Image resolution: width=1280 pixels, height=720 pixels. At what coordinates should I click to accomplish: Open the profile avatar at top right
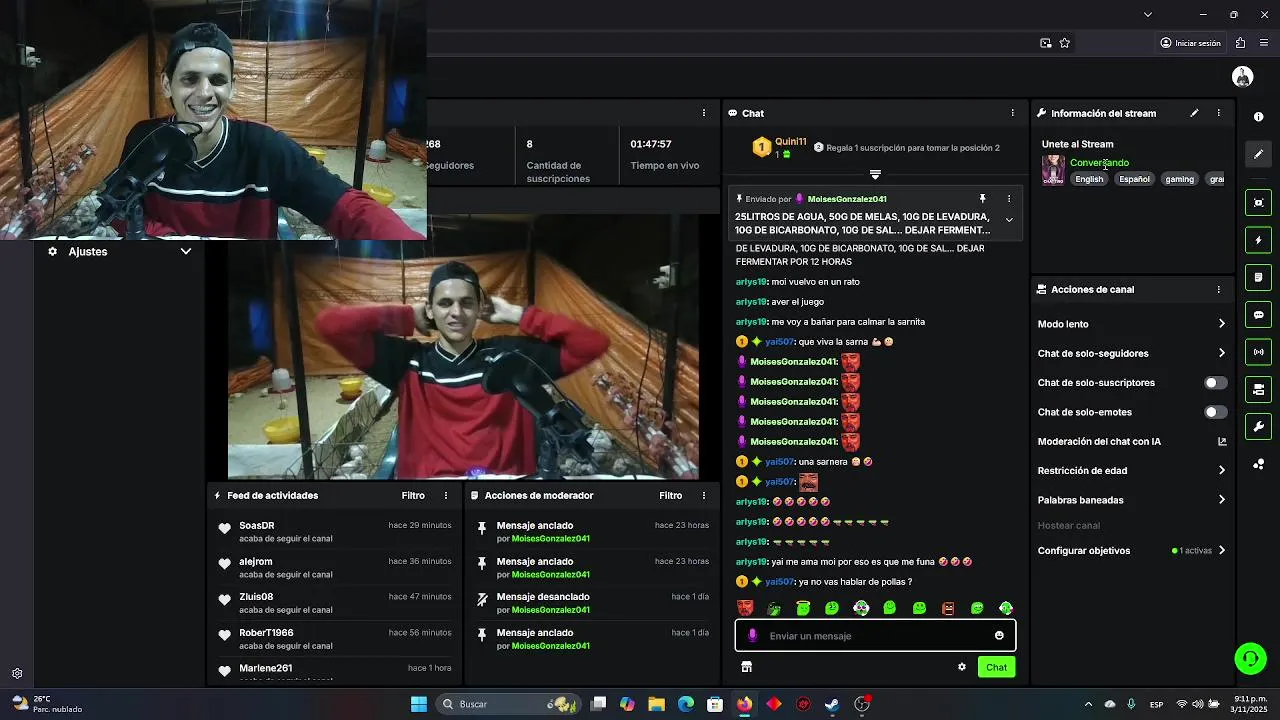point(1243,77)
